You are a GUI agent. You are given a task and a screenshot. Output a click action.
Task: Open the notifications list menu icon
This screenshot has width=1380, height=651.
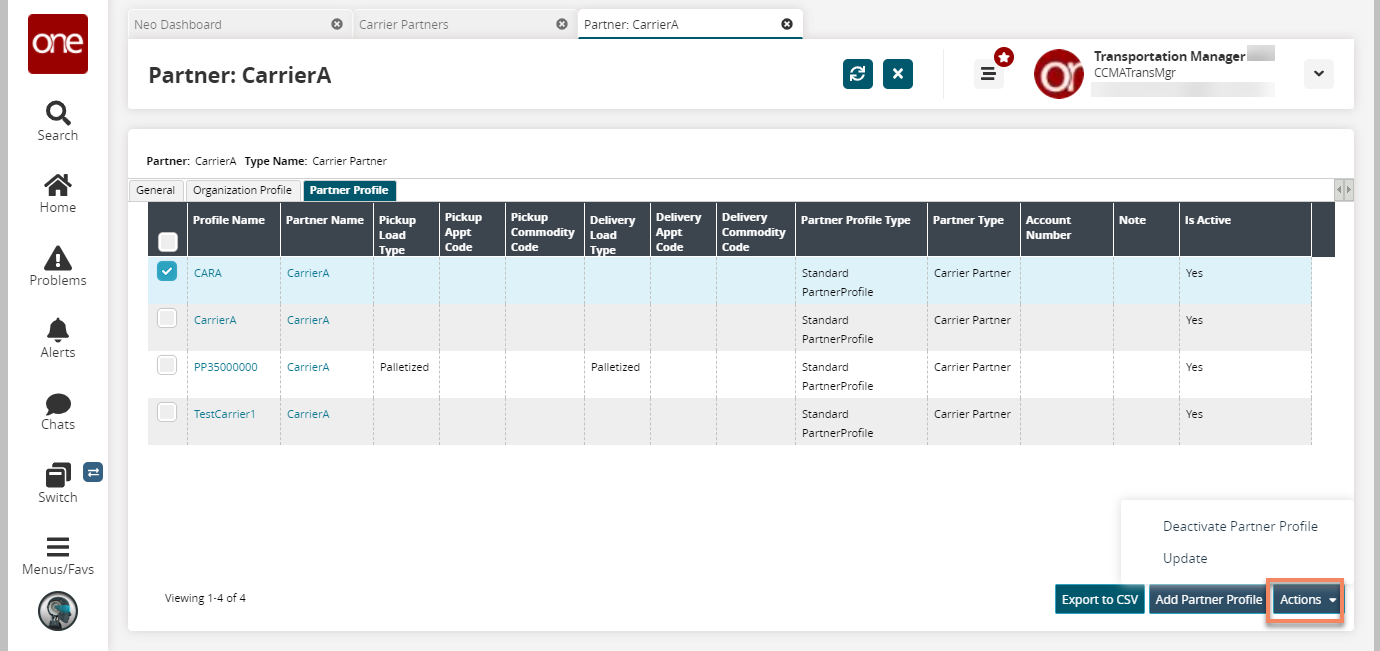pyautogui.click(x=989, y=74)
